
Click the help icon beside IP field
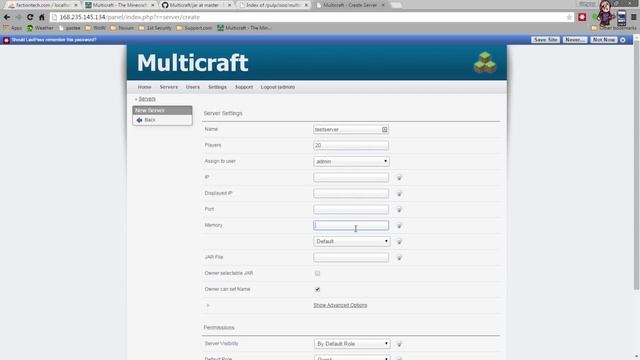click(x=399, y=178)
